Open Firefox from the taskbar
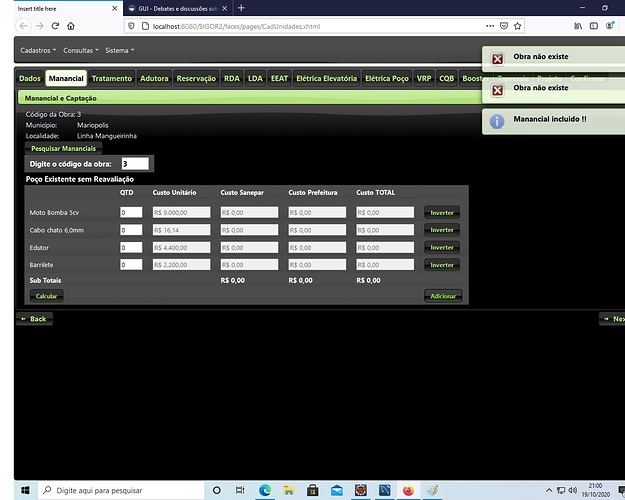Image resolution: width=625 pixels, height=500 pixels. [x=408, y=490]
